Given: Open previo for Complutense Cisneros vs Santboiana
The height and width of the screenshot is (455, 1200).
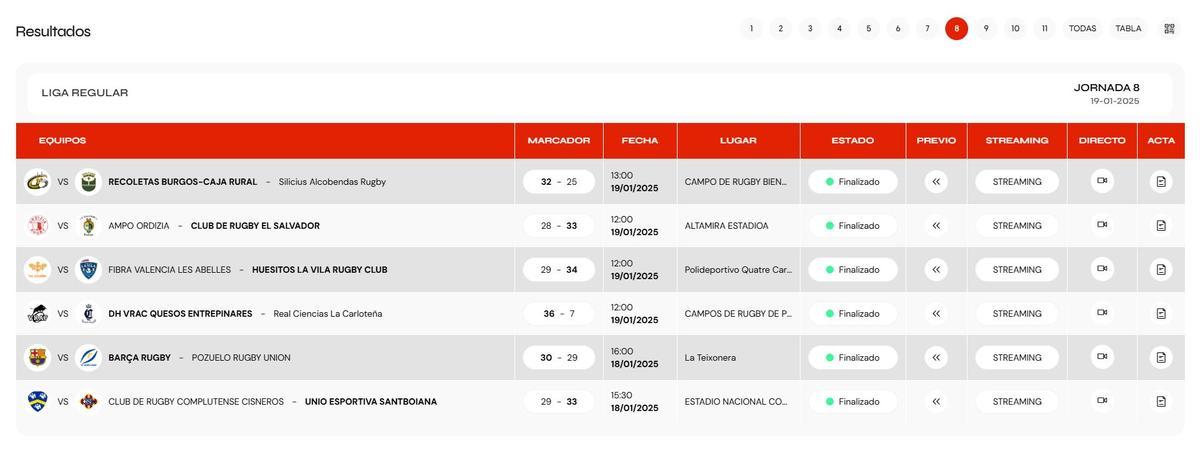Looking at the screenshot, I should pyautogui.click(x=936, y=402).
